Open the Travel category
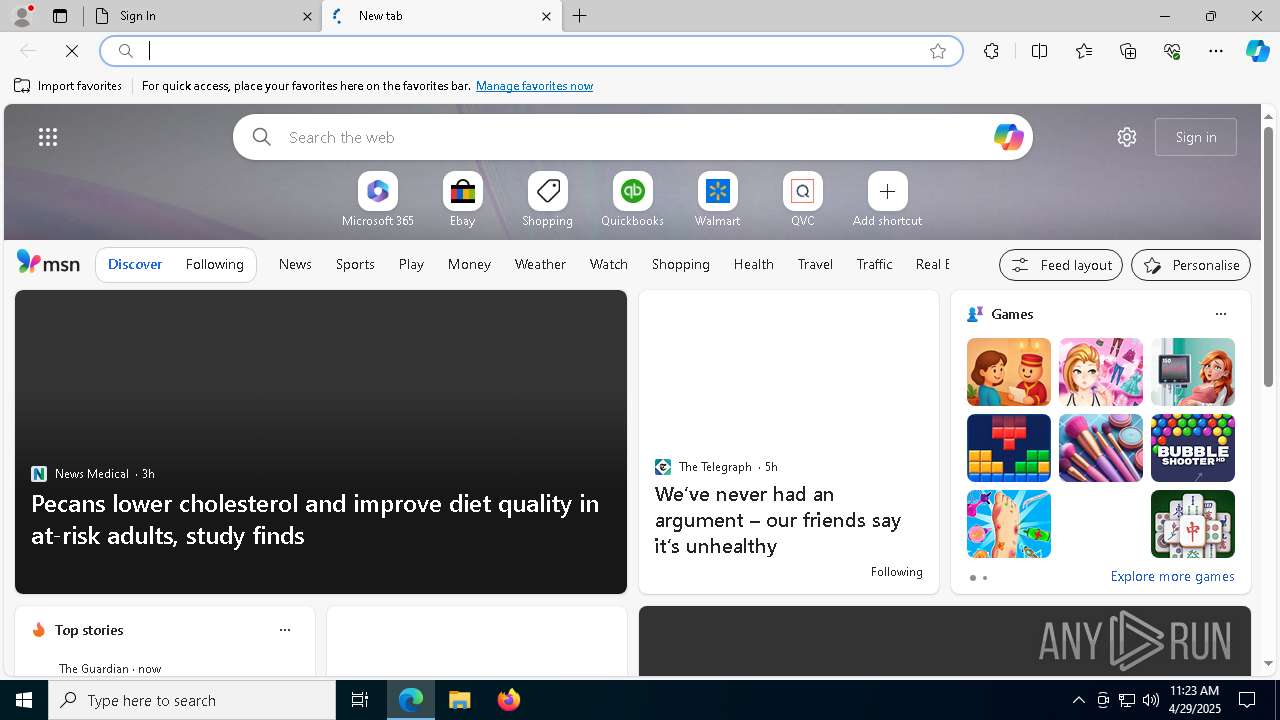Screen dimensions: 1280x720 [815, 264]
